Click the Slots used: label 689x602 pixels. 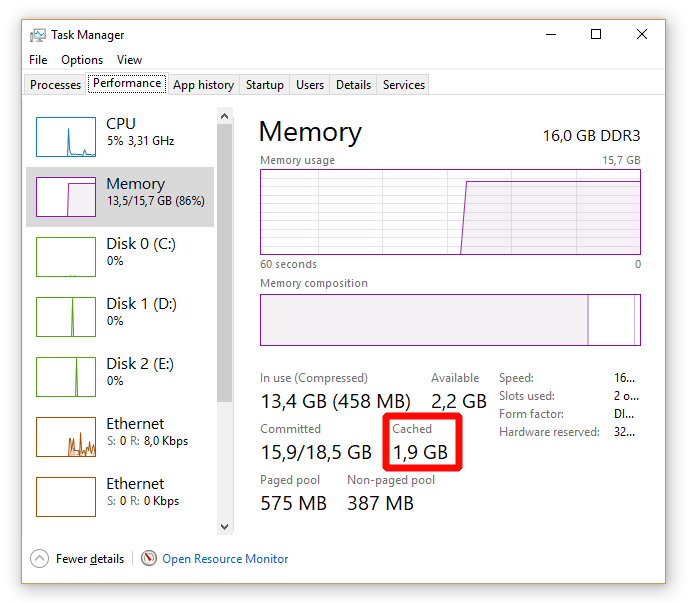tap(527, 396)
